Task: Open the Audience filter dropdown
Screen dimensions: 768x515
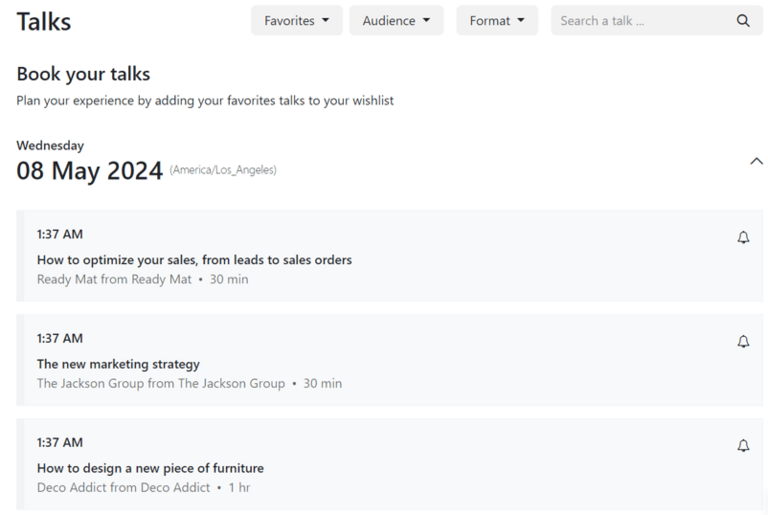Action: coord(396,21)
